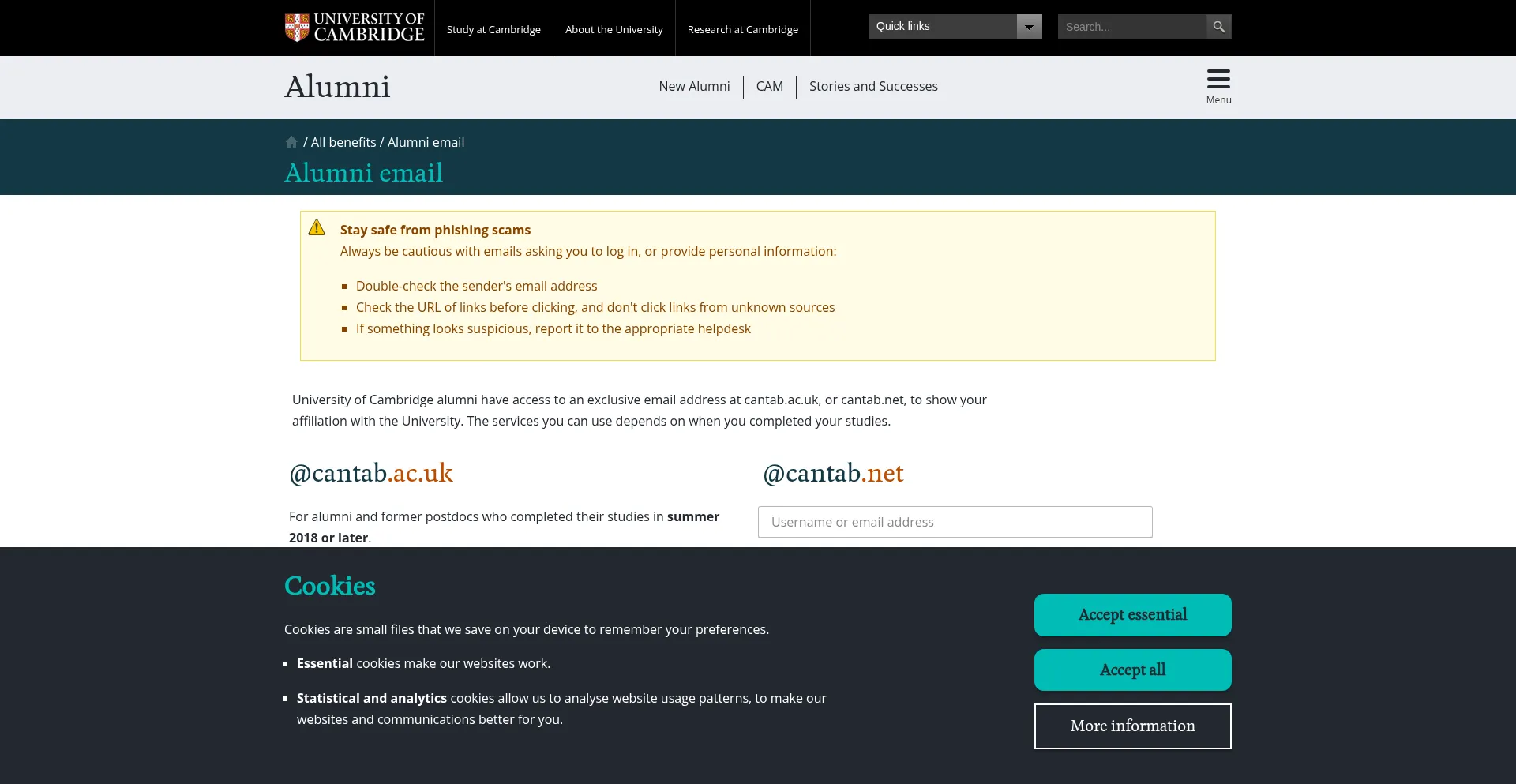The height and width of the screenshot is (784, 1516).
Task: Click Alumni email breadcrumb link
Action: pos(426,142)
